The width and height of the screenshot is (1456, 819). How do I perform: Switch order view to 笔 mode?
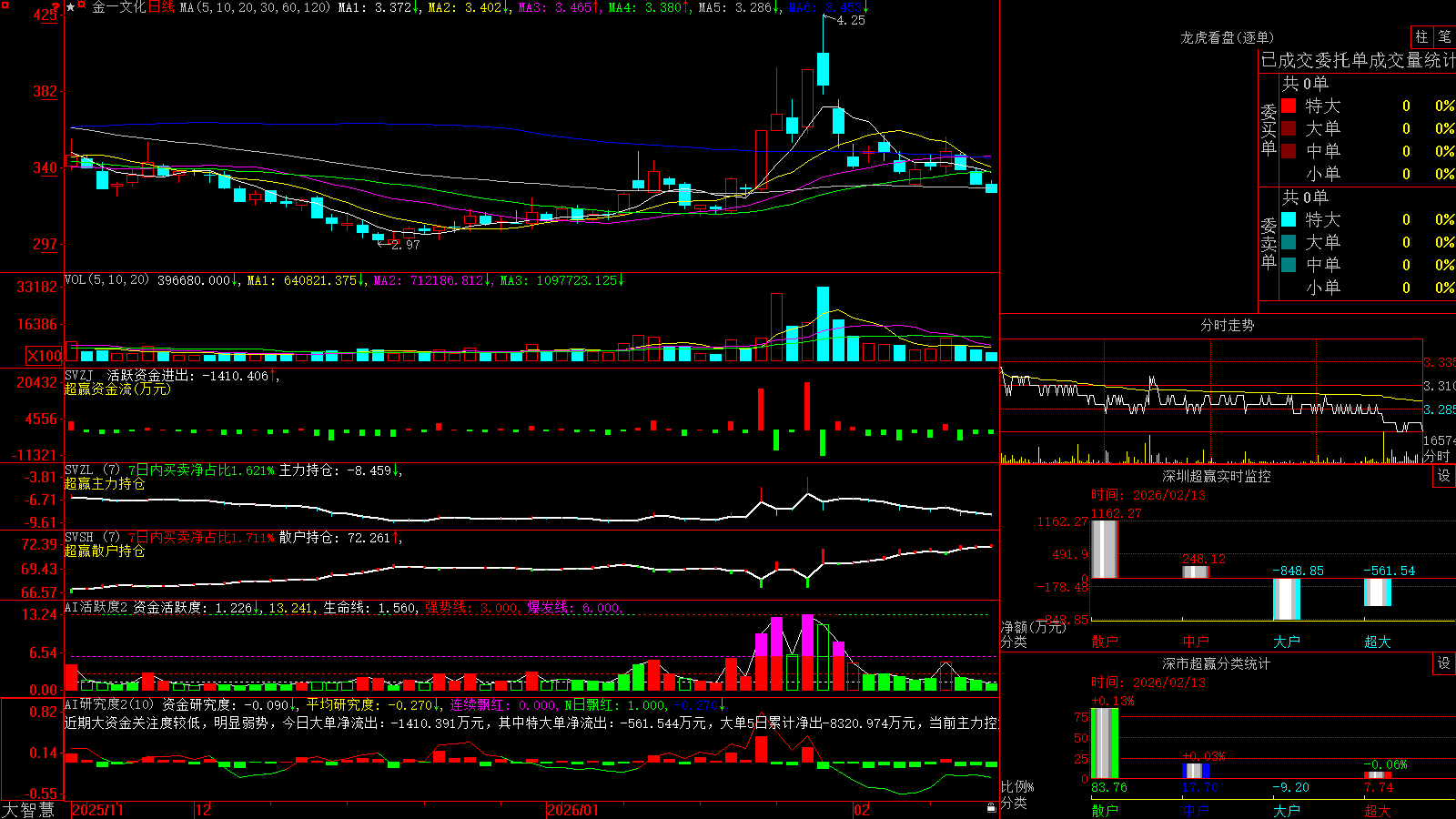click(x=1444, y=36)
